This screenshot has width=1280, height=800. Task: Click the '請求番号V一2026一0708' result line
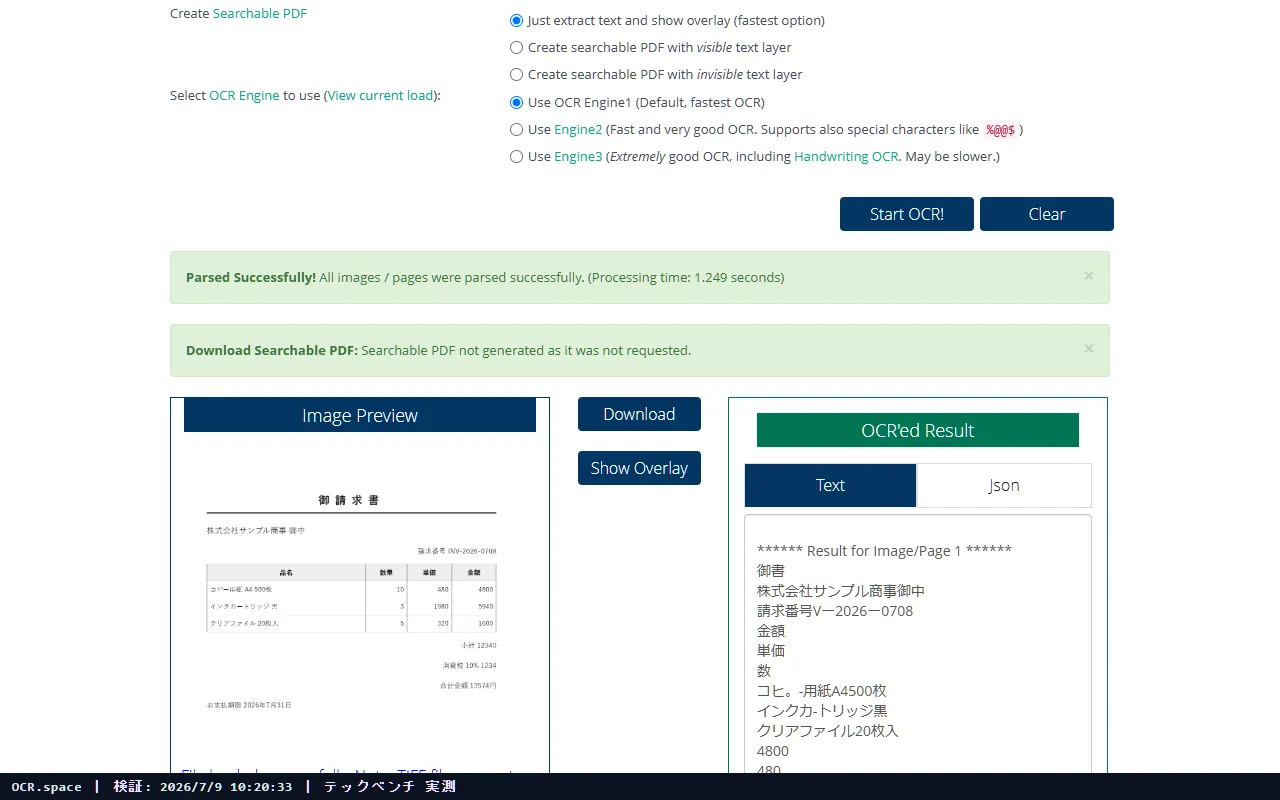[x=835, y=611]
